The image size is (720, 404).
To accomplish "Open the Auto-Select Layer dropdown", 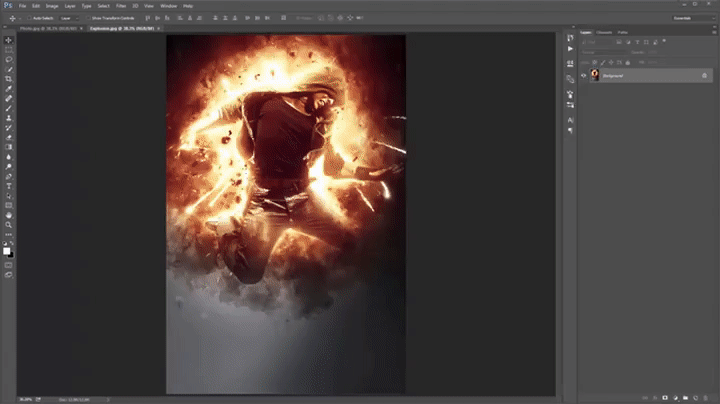I will pos(71,18).
